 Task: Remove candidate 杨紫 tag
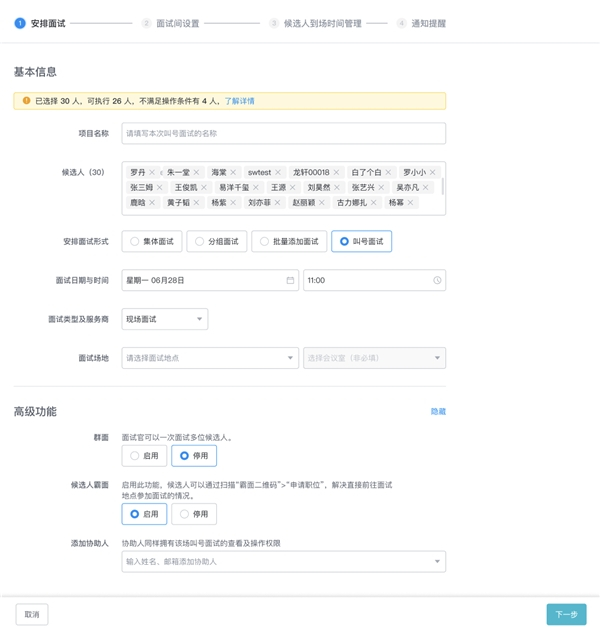(x=233, y=203)
